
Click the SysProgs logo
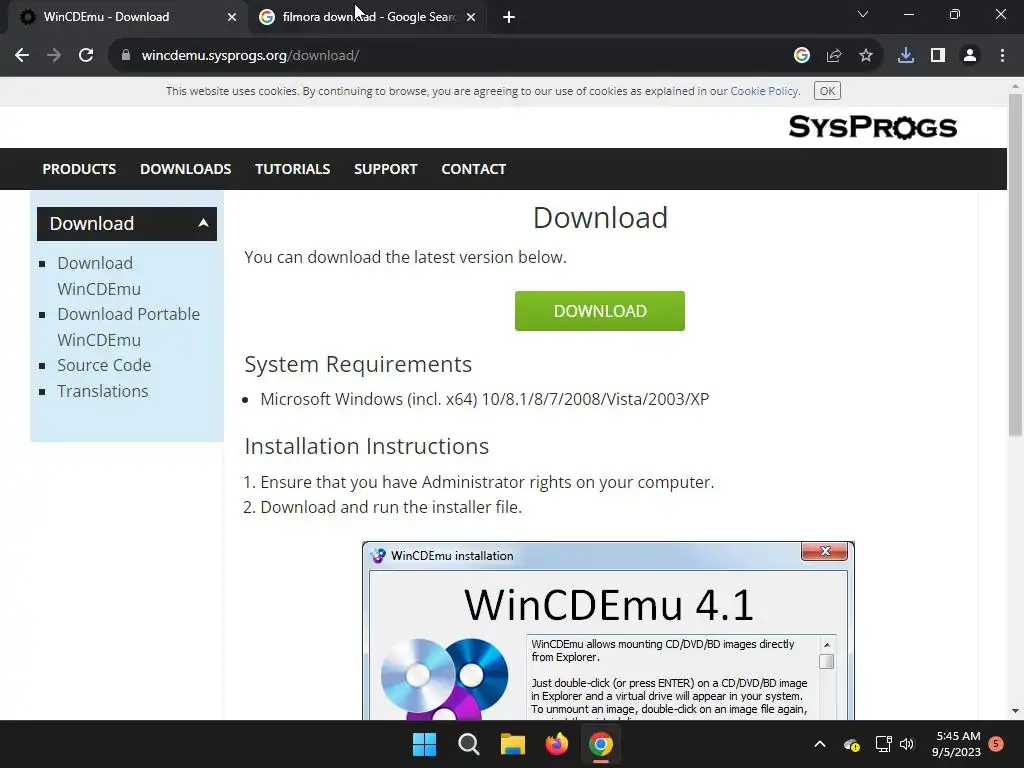872,127
